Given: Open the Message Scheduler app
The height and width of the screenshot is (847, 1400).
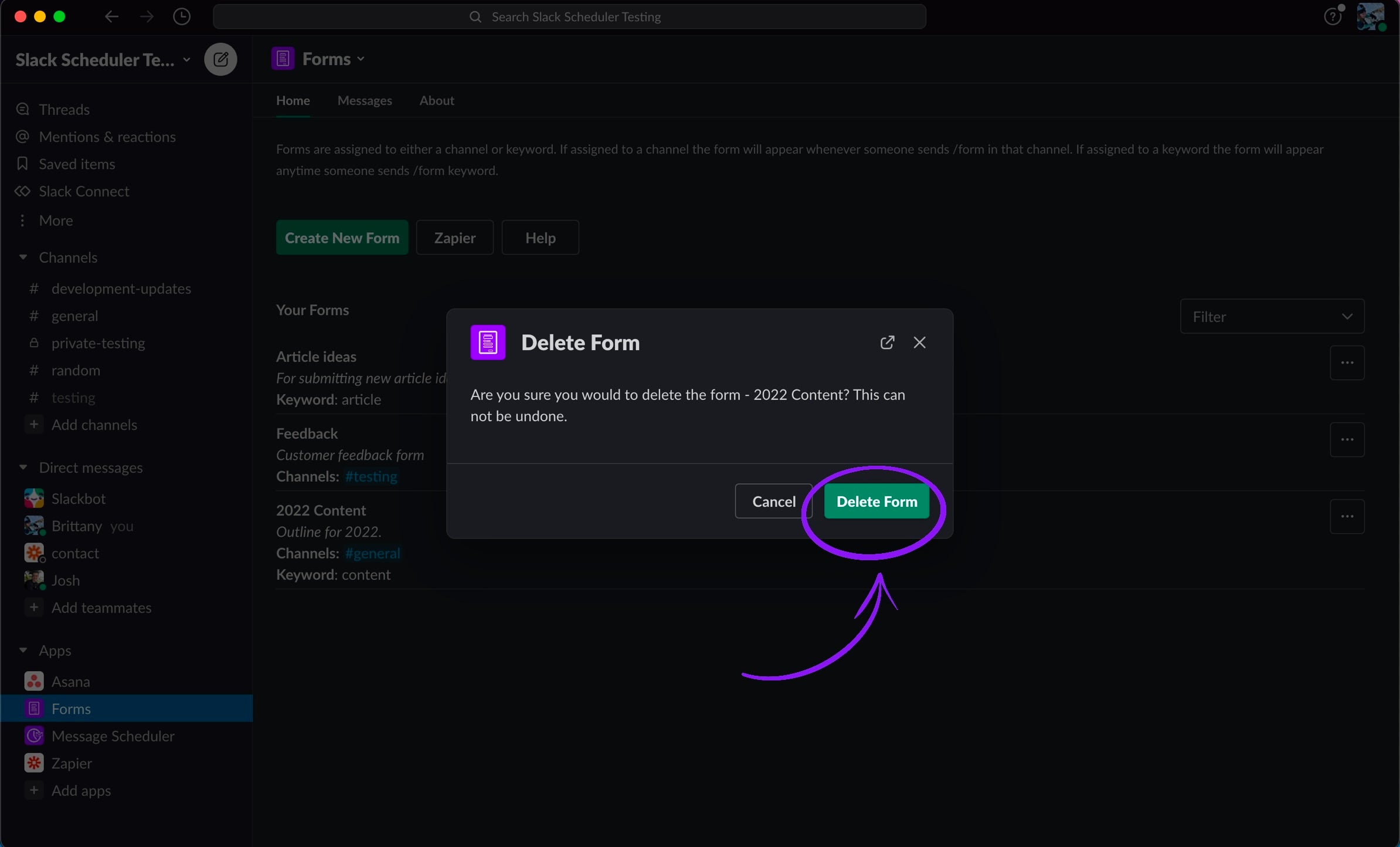Looking at the screenshot, I should coord(113,736).
